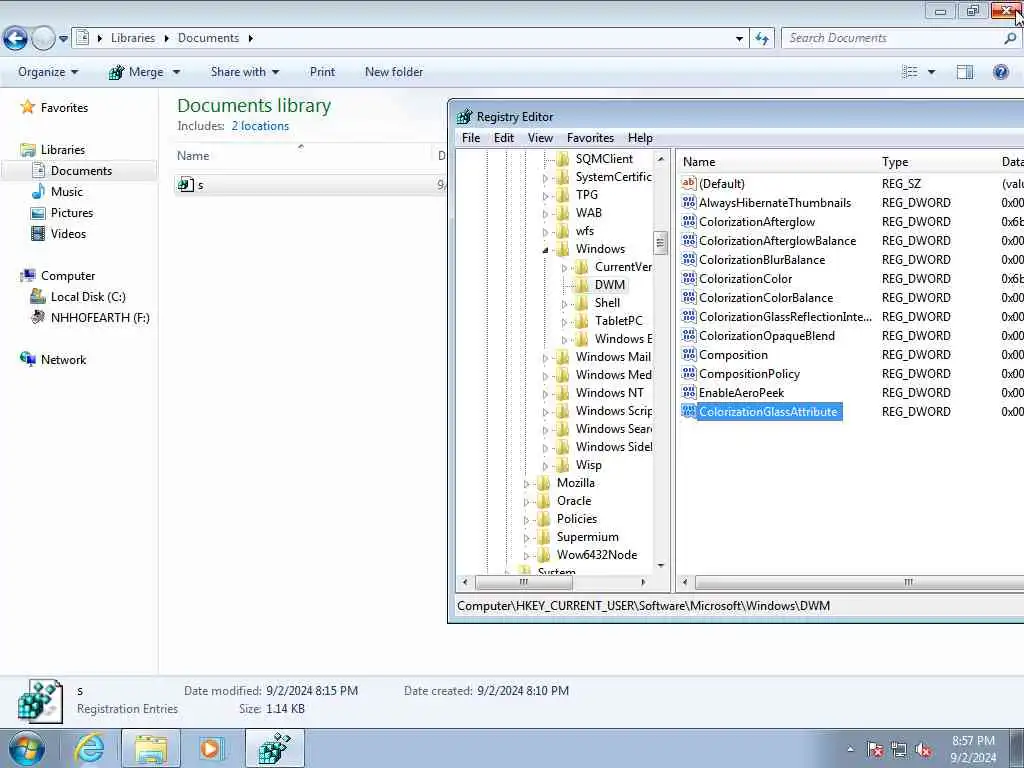This screenshot has height=768, width=1024.
Task: Click the Local Disk (C:) drive icon
Action: pyautogui.click(x=38, y=296)
